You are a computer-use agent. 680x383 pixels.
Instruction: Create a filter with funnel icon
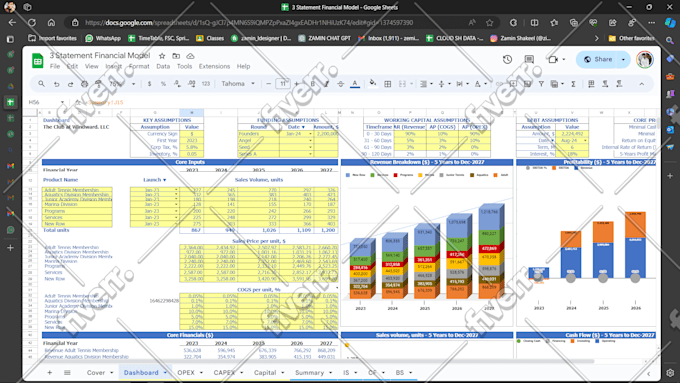coord(541,84)
